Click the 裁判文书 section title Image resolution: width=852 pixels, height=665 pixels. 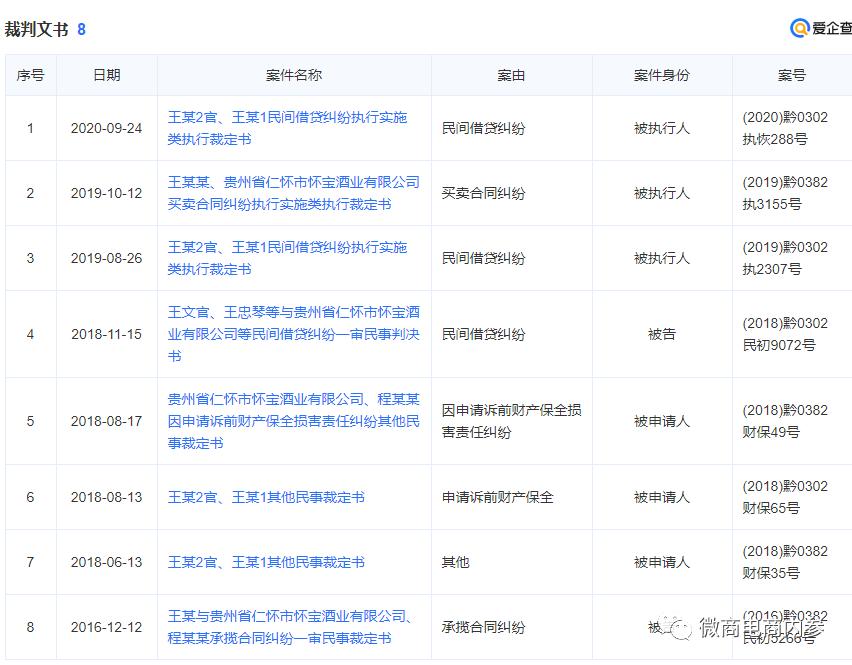[36, 29]
